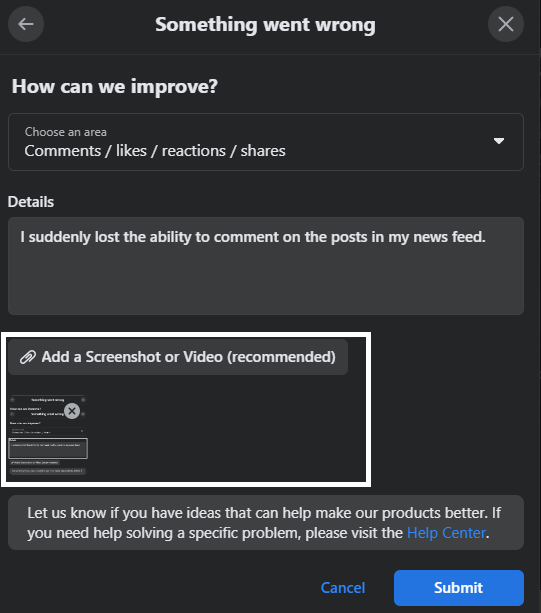Add a Screenshot or Video

(x=178, y=357)
